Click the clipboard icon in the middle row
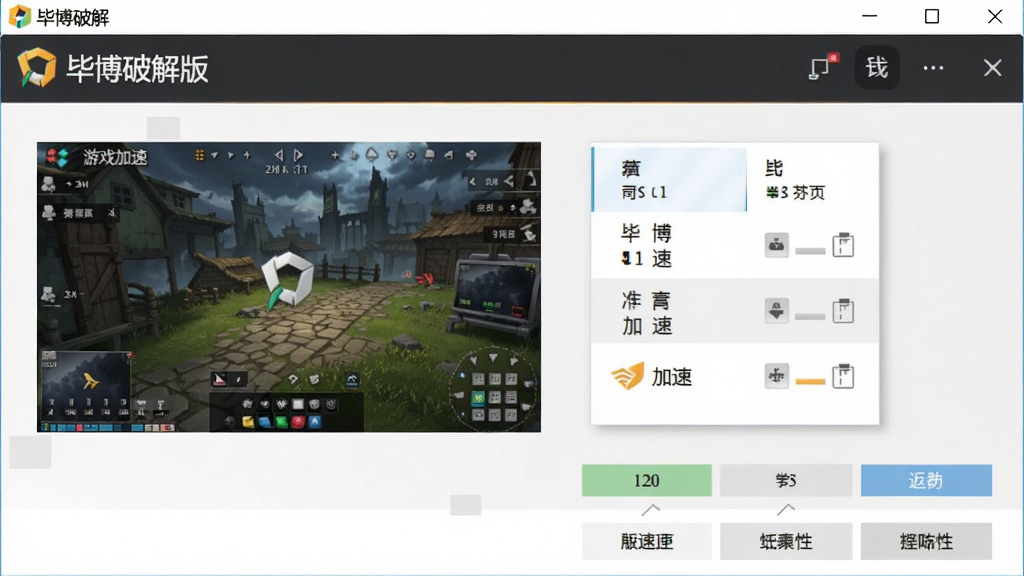Viewport: 1024px width, 576px height. coord(843,311)
